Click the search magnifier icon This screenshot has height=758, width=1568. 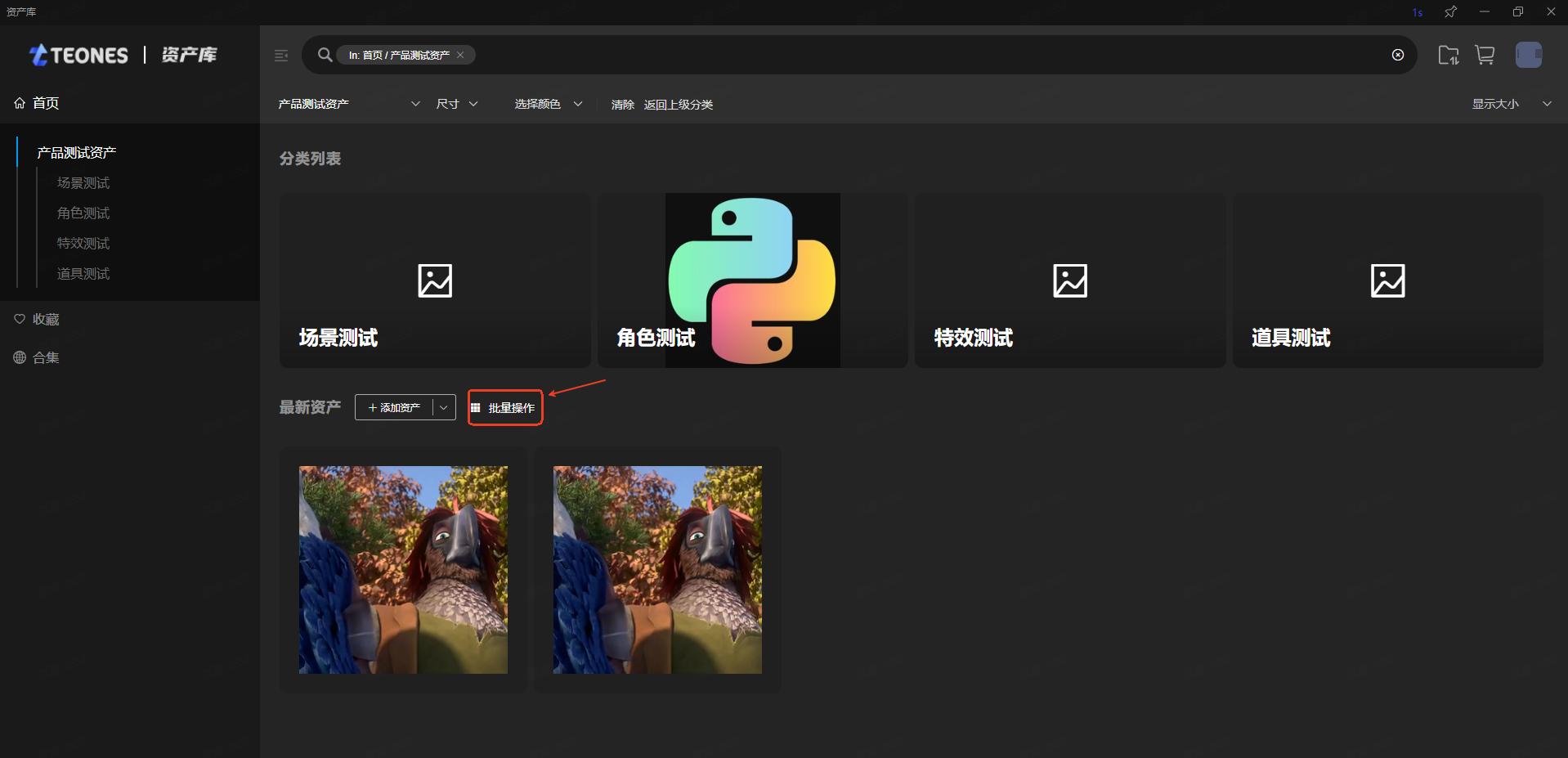point(325,55)
